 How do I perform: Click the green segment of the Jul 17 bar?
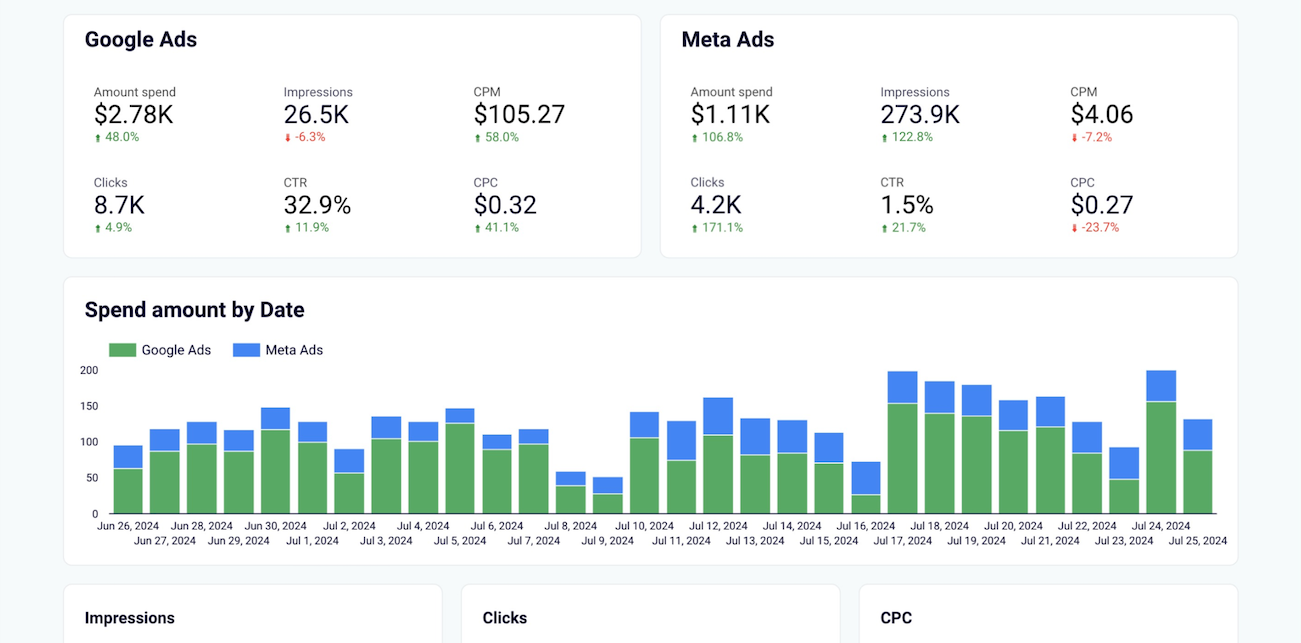[903, 458]
